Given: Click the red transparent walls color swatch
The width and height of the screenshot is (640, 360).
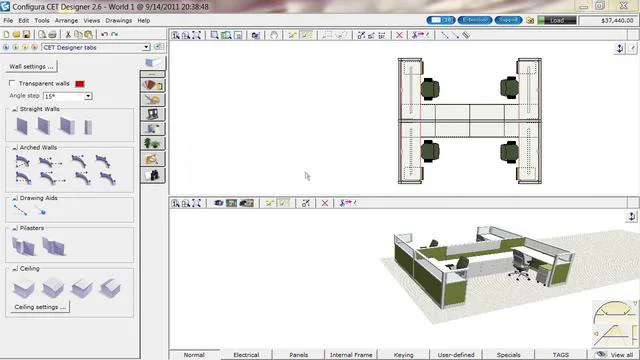Looking at the screenshot, I should pyautogui.click(x=80, y=84).
